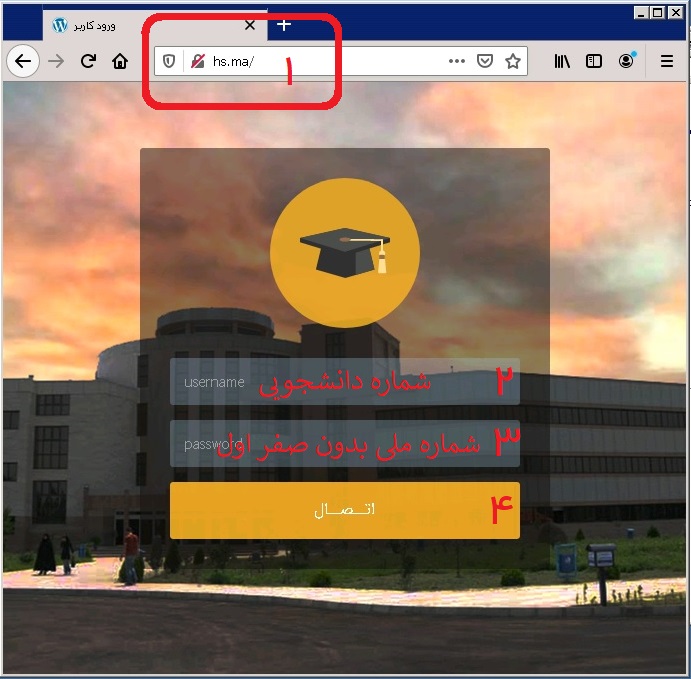Image resolution: width=691 pixels, height=679 pixels.
Task: Close the 'ورود کاربر' tab
Action: coord(250,25)
